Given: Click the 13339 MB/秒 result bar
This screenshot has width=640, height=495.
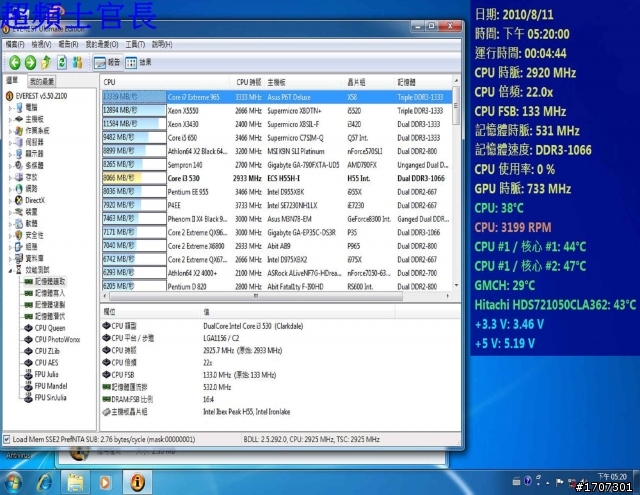Looking at the screenshot, I should (x=134, y=97).
